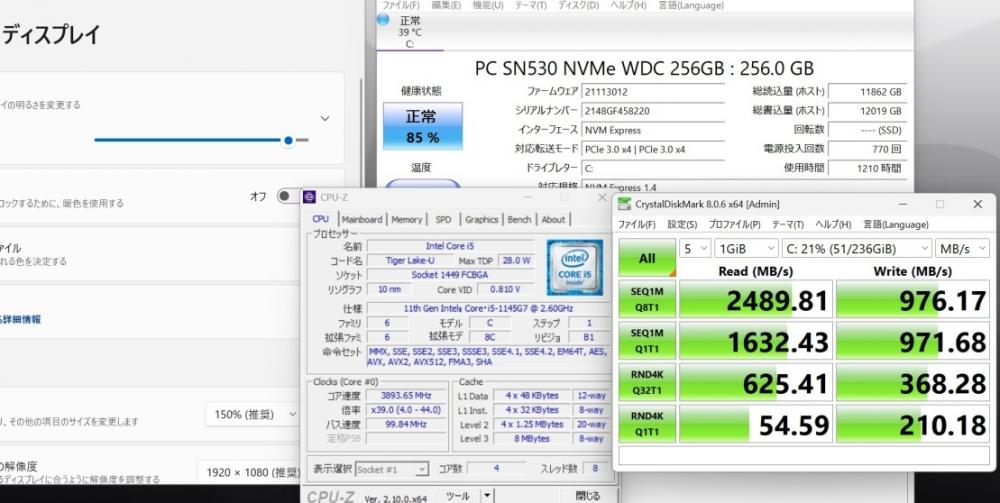Click the blue health status circle in CrystalDiskInfo

point(383,19)
